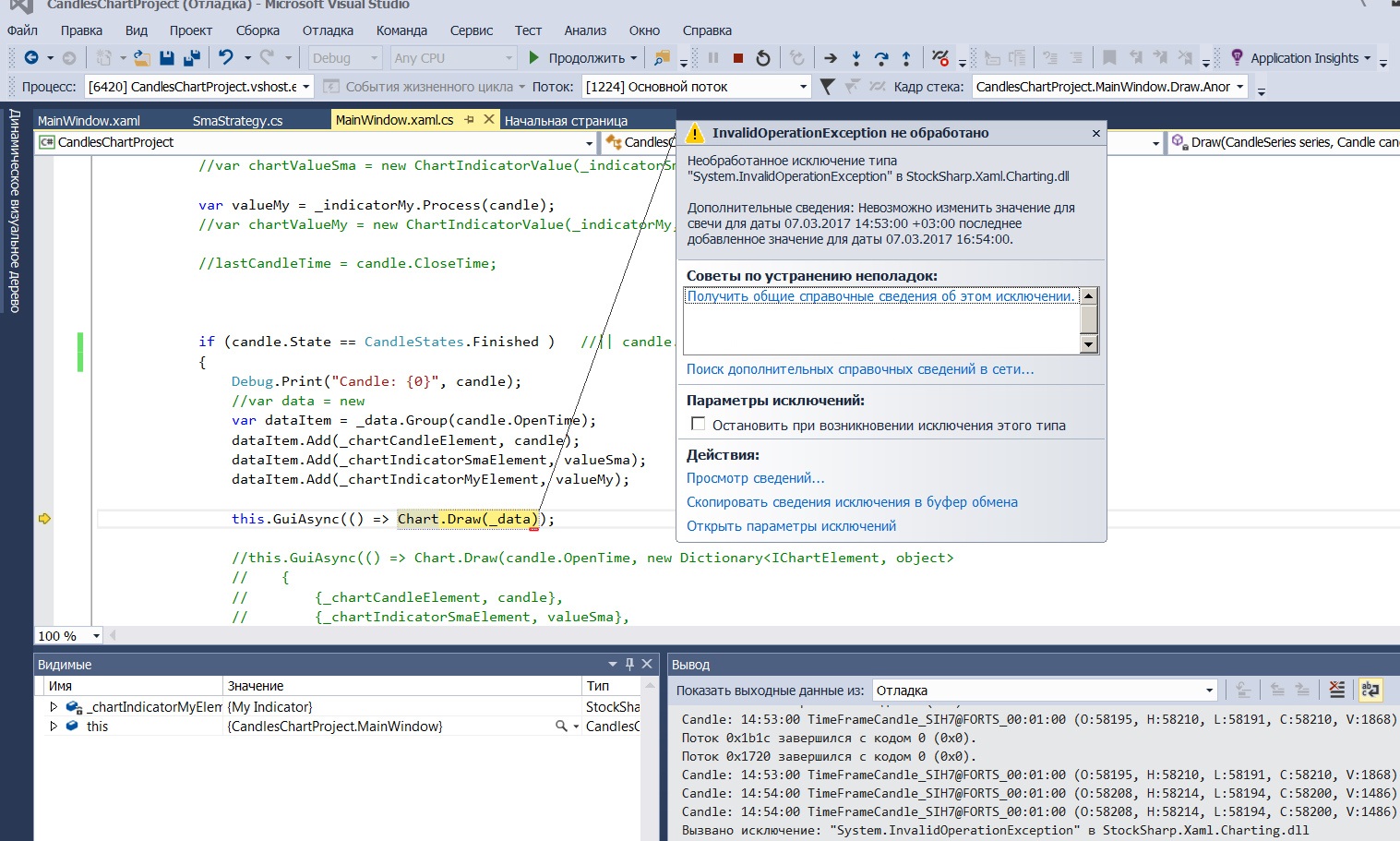
Task: Click the magnifier visualizer icon for 'this'
Action: (561, 727)
